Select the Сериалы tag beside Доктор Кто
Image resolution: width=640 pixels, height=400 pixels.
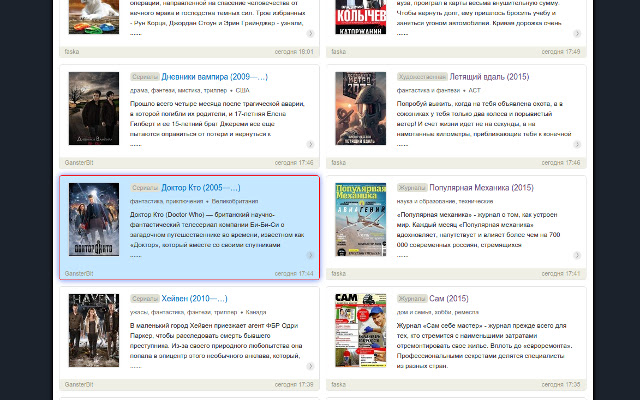coord(145,188)
